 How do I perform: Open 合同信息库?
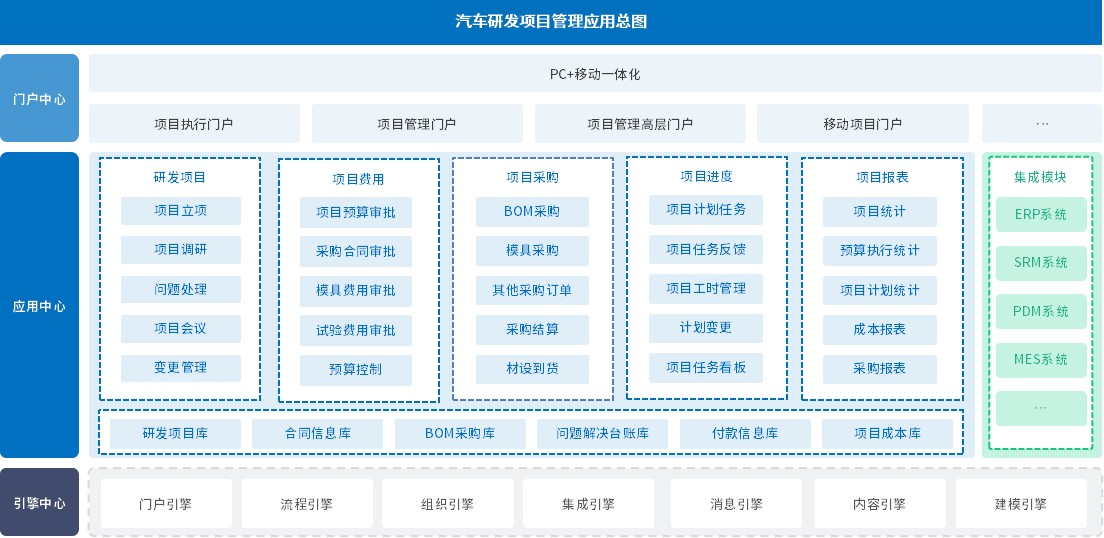318,434
